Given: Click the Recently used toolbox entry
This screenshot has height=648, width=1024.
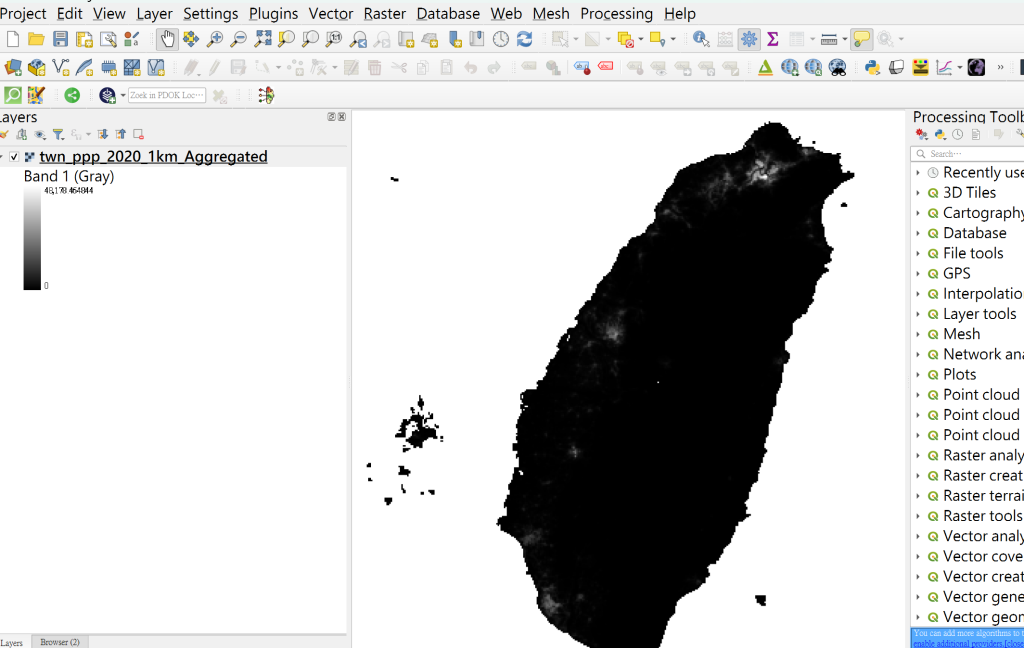Looking at the screenshot, I should pos(983,173).
